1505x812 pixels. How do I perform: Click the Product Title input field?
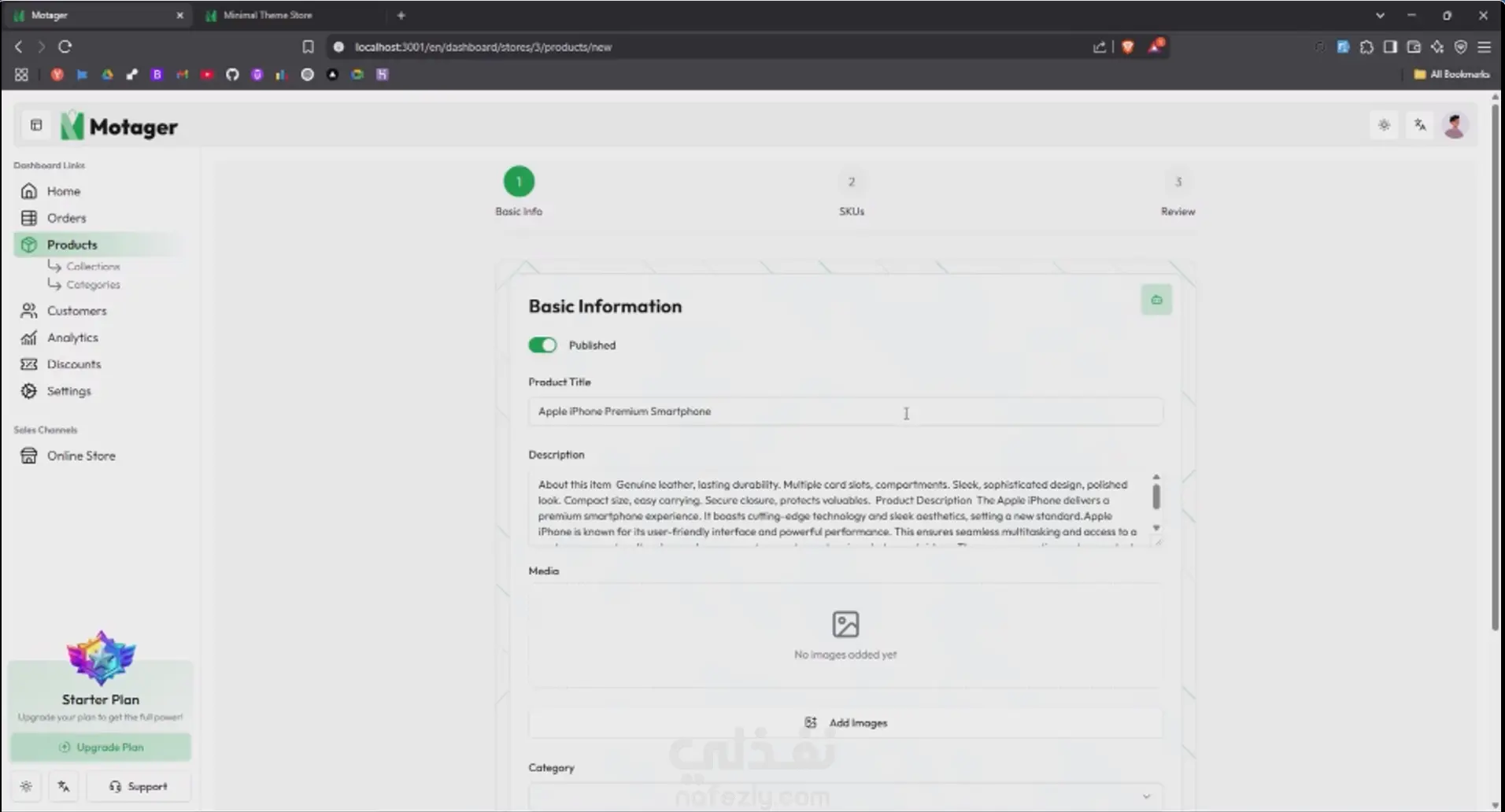pyautogui.click(x=845, y=412)
